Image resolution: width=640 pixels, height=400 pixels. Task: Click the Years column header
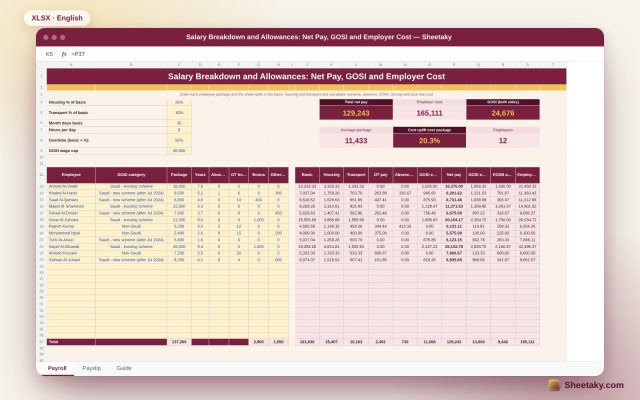coord(200,175)
